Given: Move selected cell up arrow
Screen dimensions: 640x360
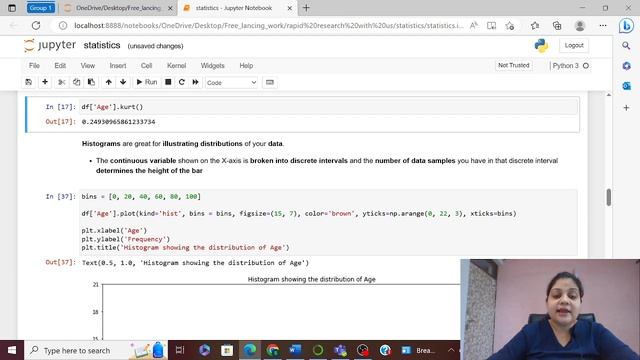Looking at the screenshot, I should pyautogui.click(x=109, y=82).
